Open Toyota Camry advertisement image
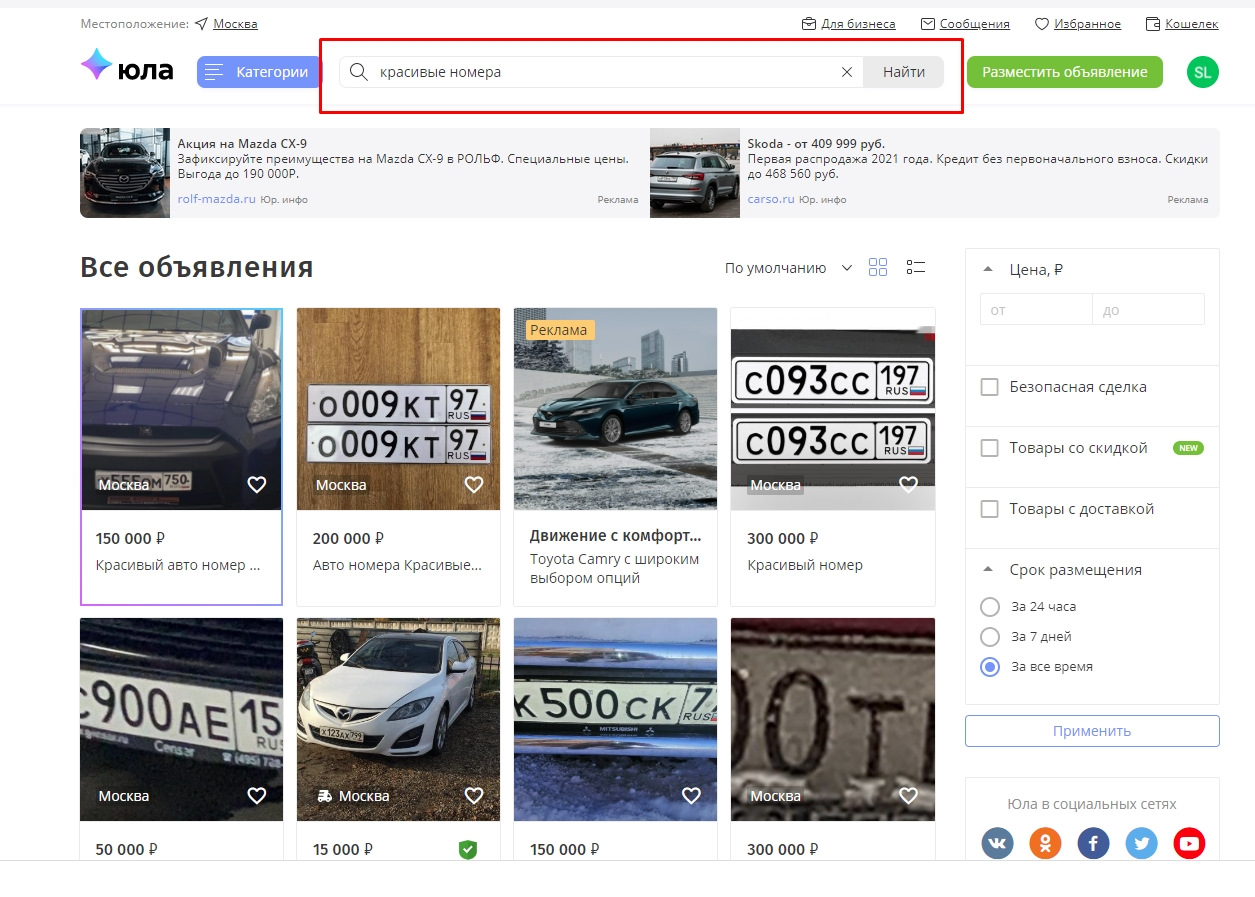1255x897 pixels. pyautogui.click(x=615, y=409)
